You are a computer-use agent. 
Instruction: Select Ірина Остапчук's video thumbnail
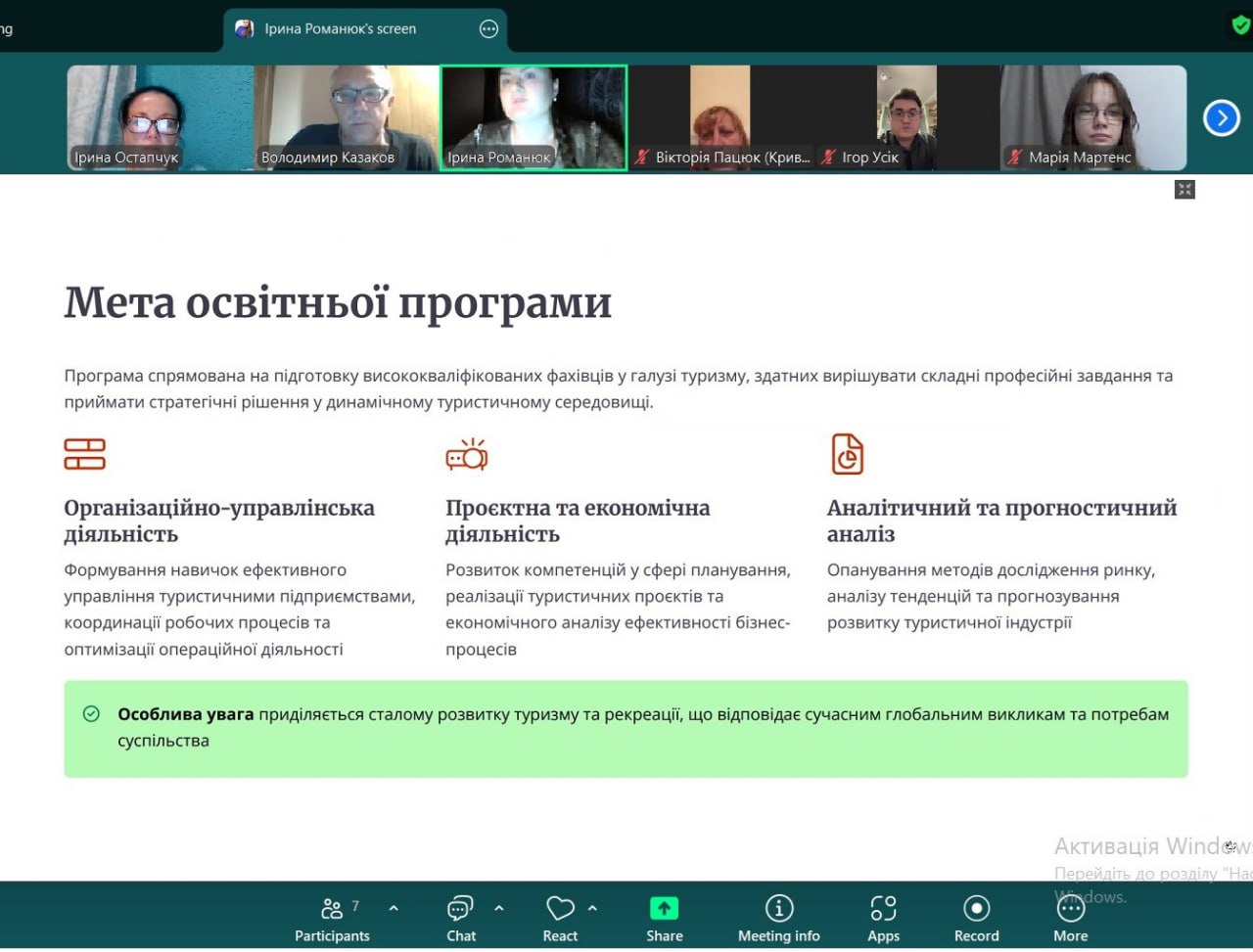[160, 117]
